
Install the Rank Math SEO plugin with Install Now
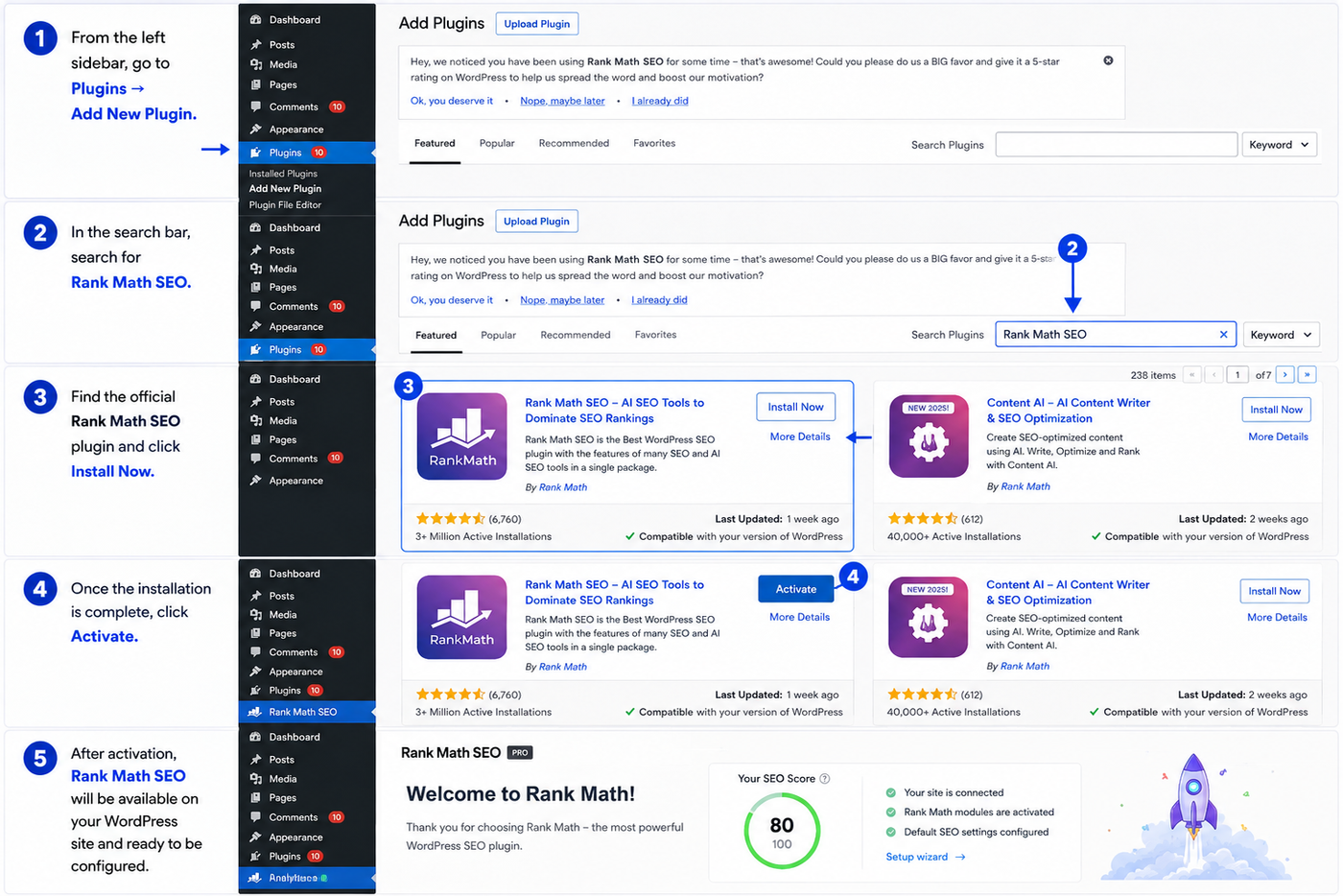pyautogui.click(x=795, y=407)
